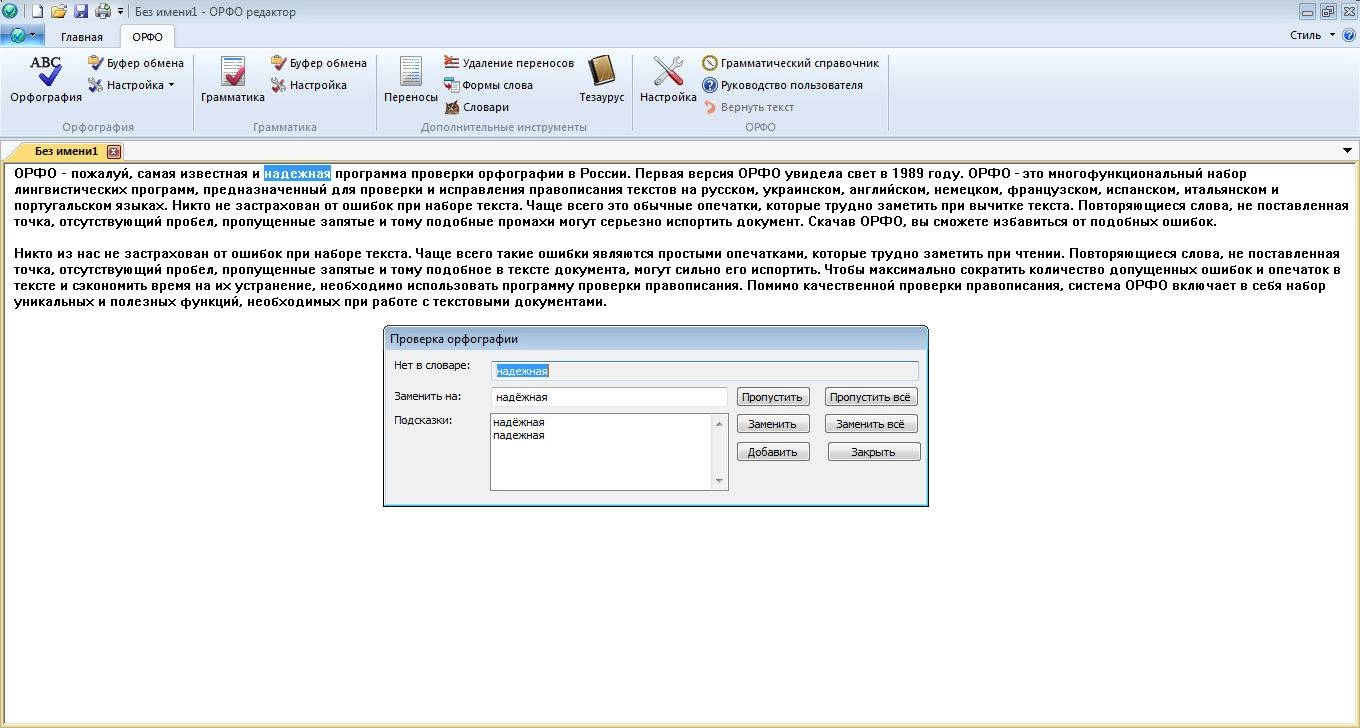Viewport: 1360px width, 728px height.
Task: Select suggestion падежная in Подсказки list
Action: point(519,435)
